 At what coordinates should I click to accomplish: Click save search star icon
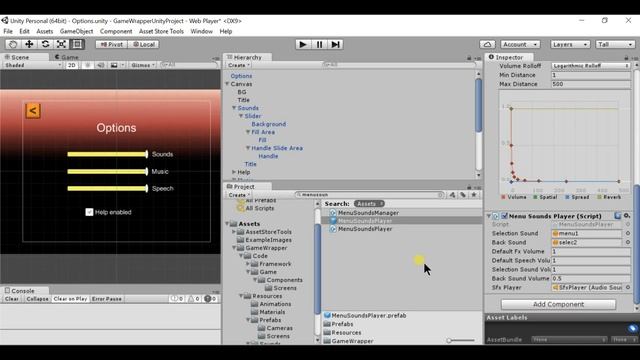coord(474,195)
